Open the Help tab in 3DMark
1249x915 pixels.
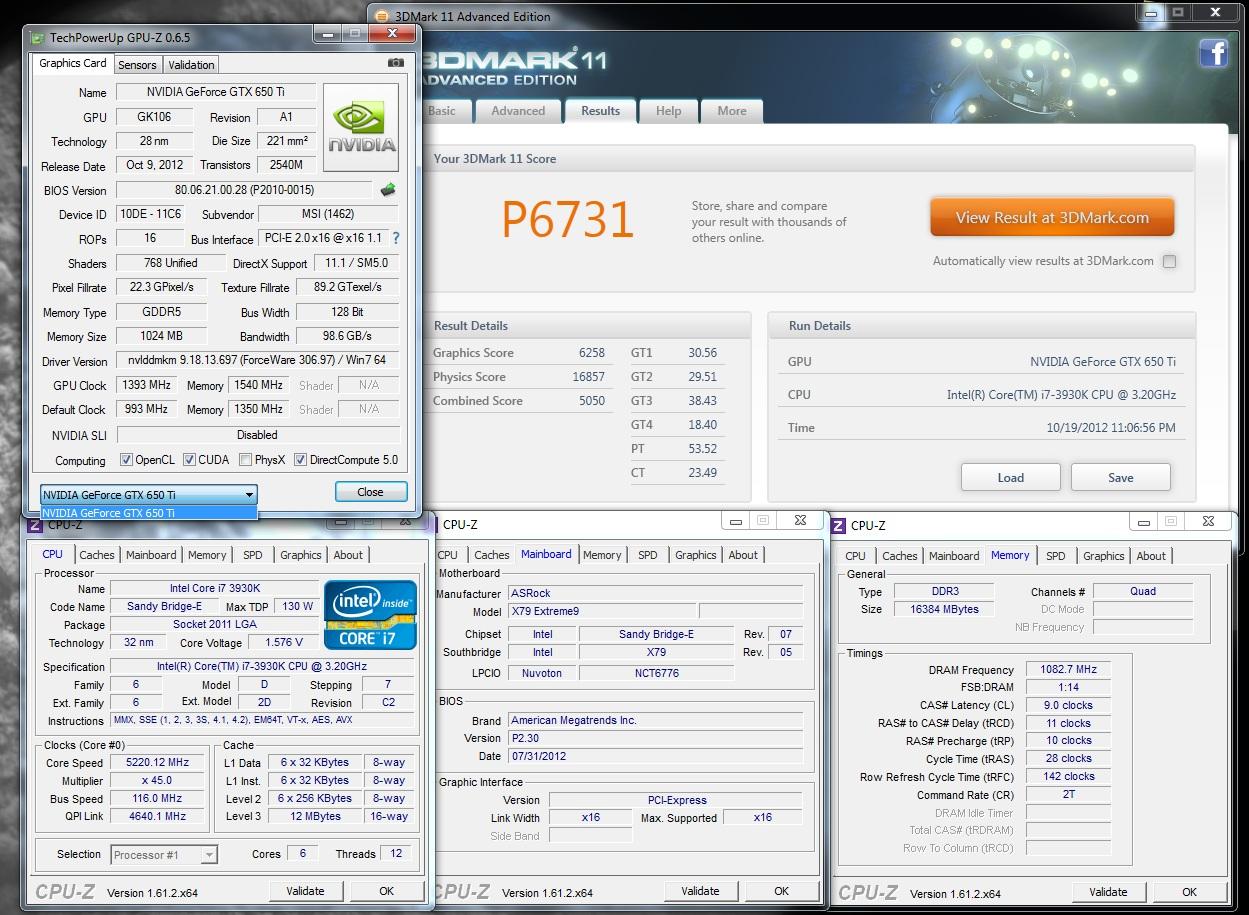click(669, 111)
